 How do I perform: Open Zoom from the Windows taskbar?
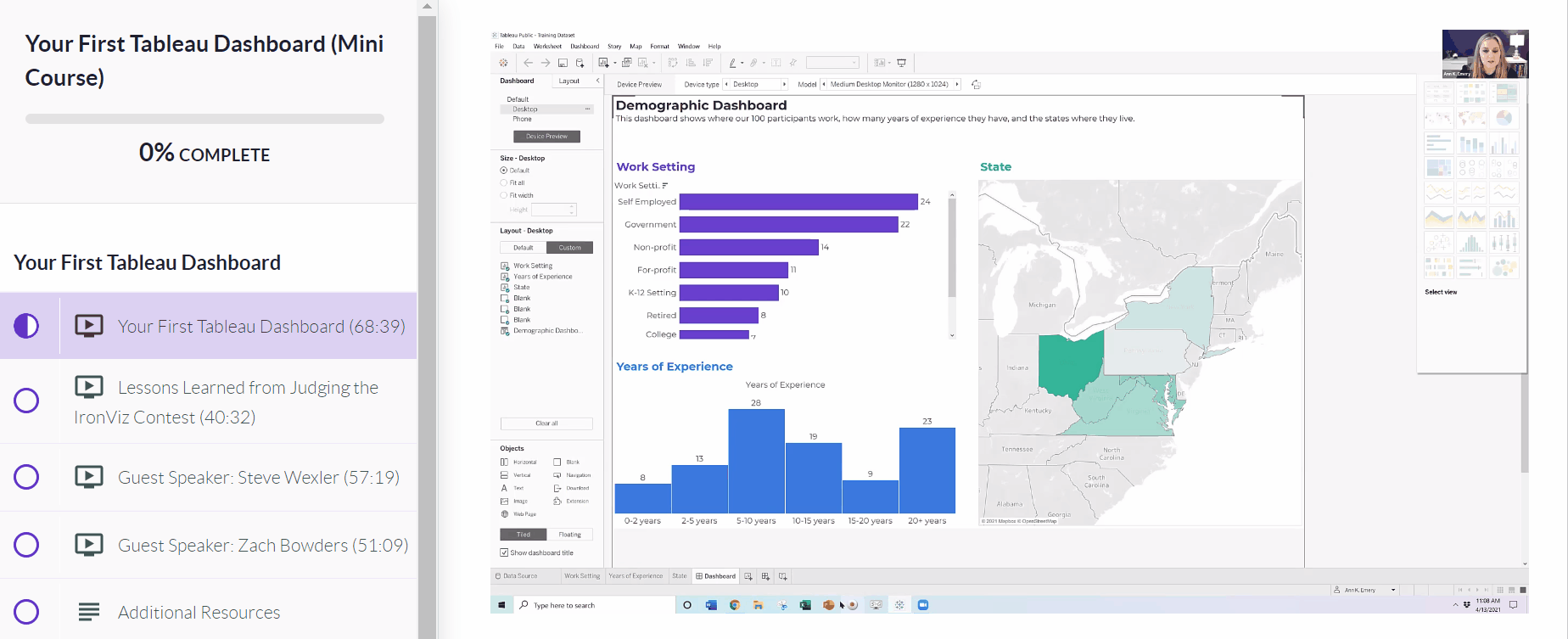[923, 605]
